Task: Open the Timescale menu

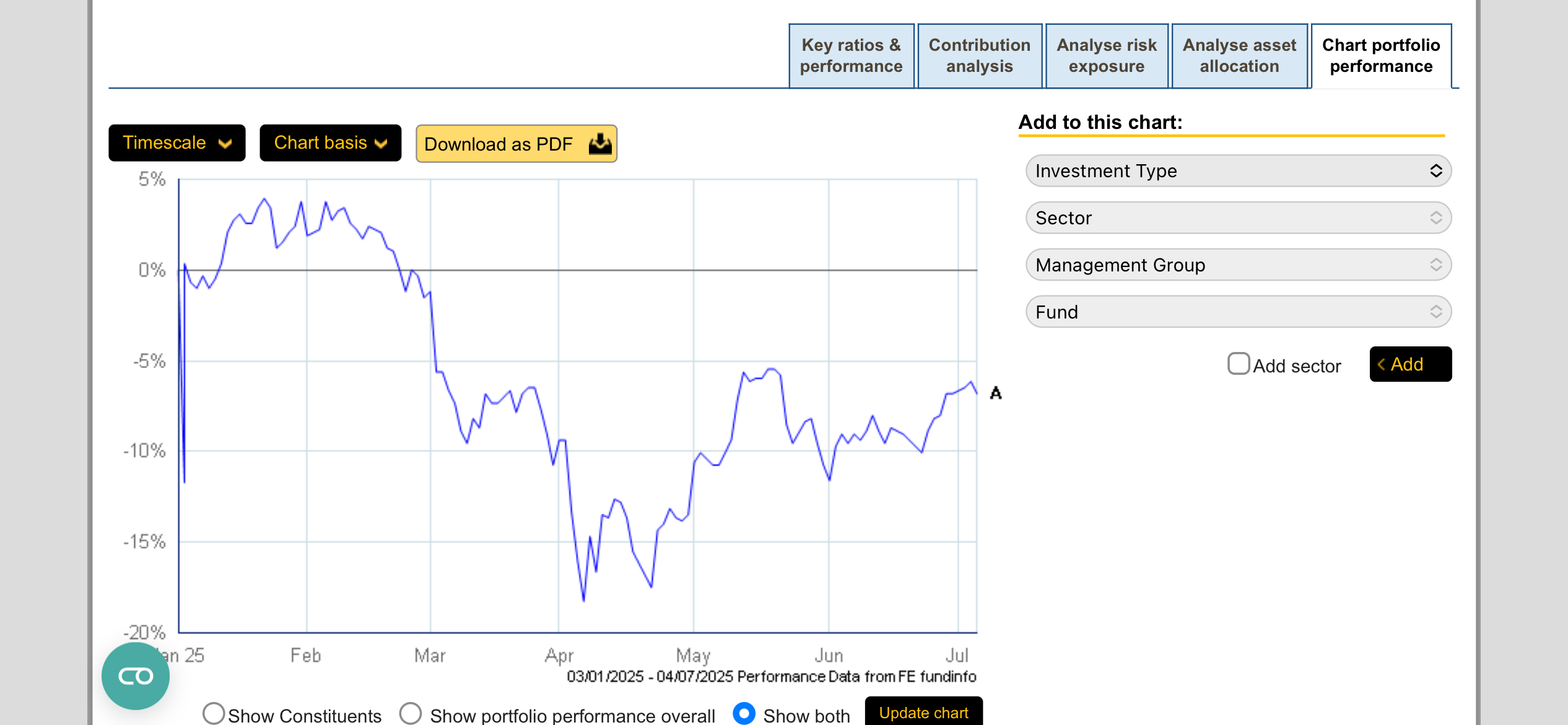Action: click(176, 143)
